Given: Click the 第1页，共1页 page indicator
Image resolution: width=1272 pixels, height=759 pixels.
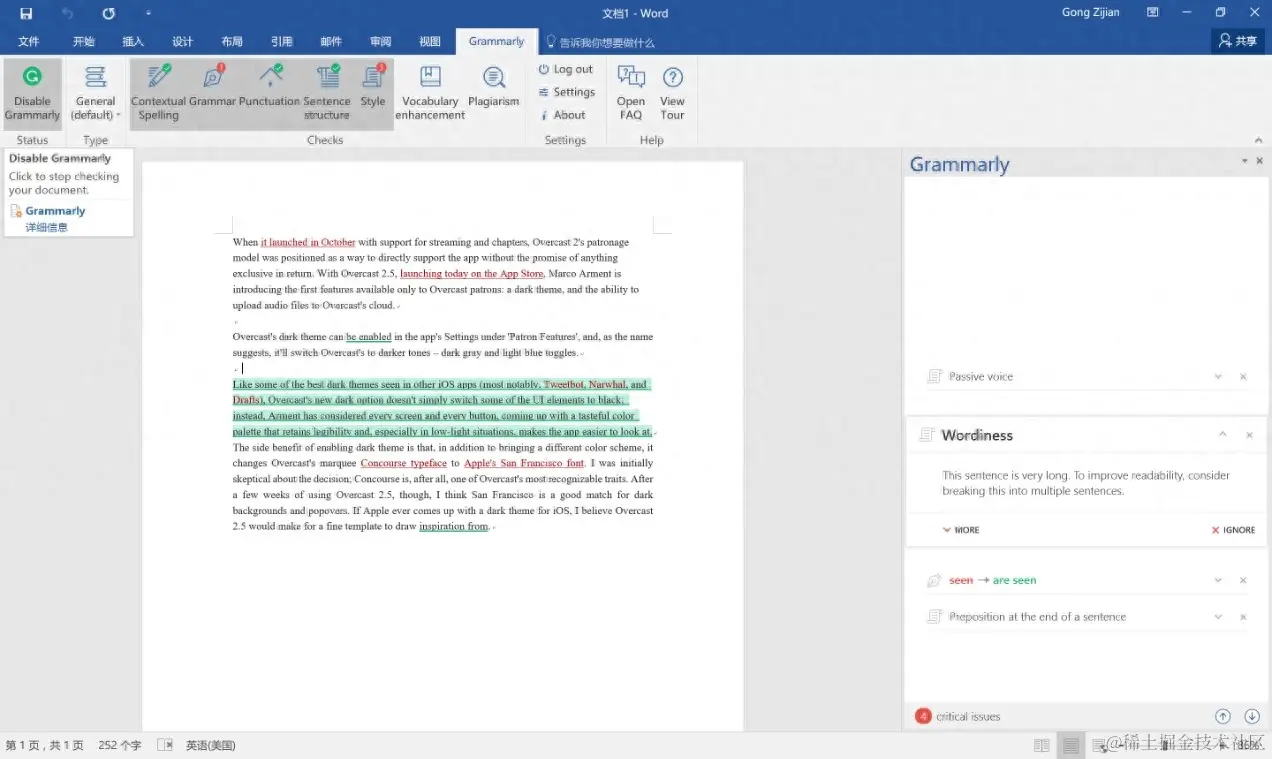Looking at the screenshot, I should tap(44, 745).
